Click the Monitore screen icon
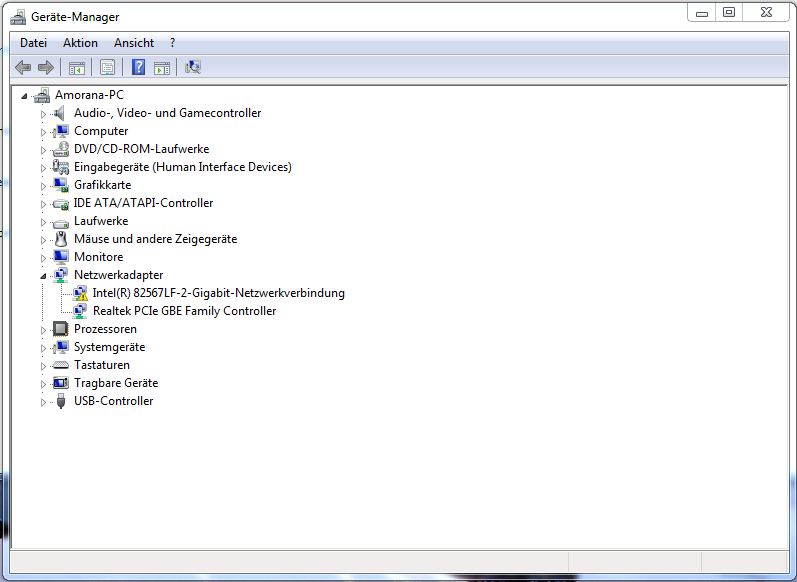This screenshot has height=582, width=797. [x=61, y=257]
